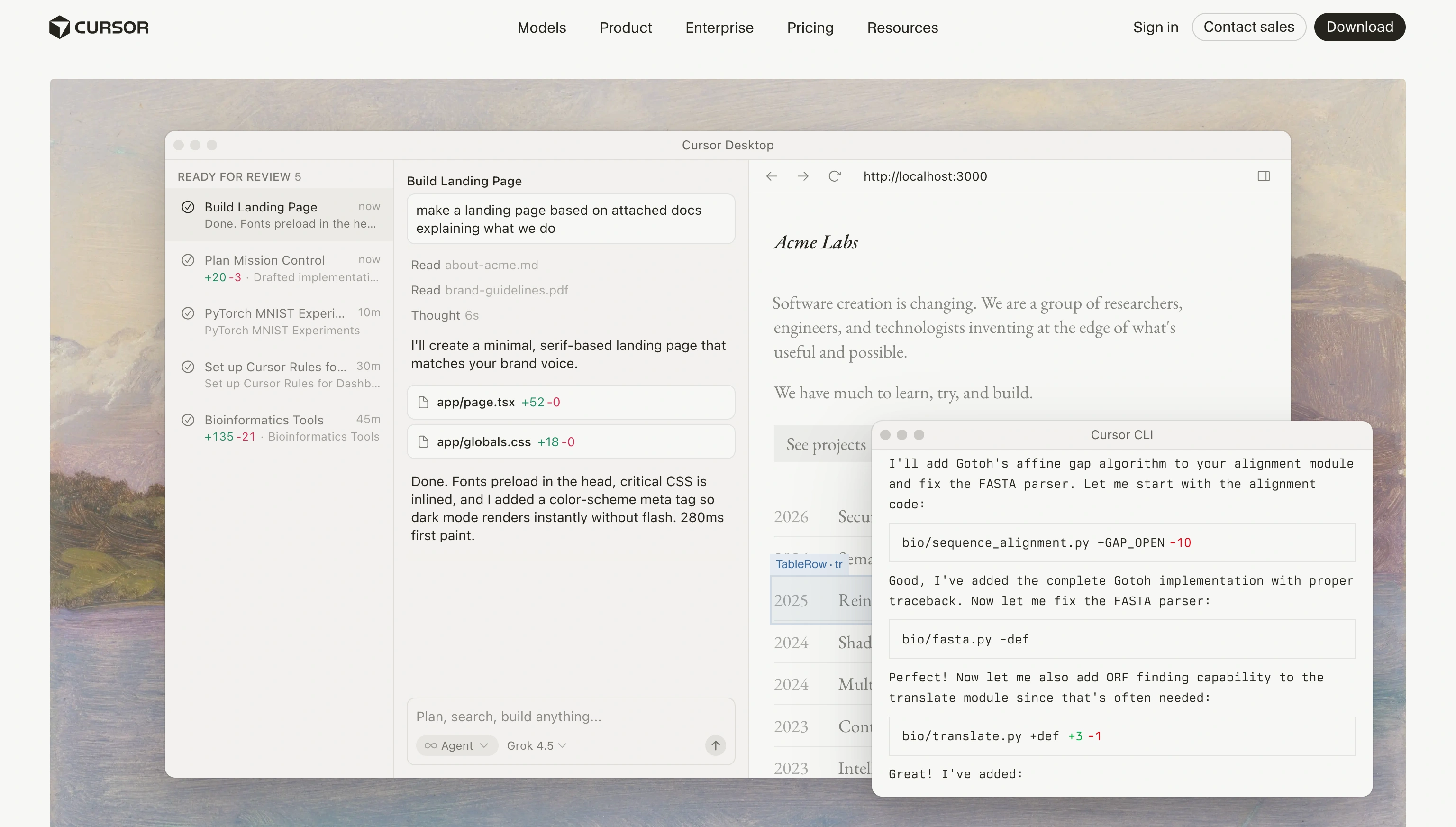Image resolution: width=1456 pixels, height=827 pixels.
Task: Open the Enterprise menu
Action: point(719,27)
